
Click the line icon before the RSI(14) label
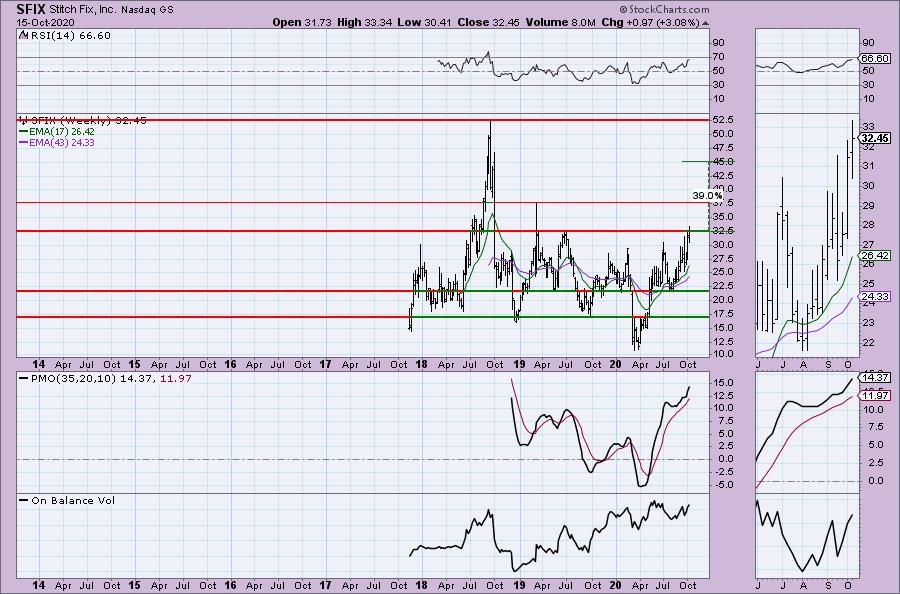point(23,35)
